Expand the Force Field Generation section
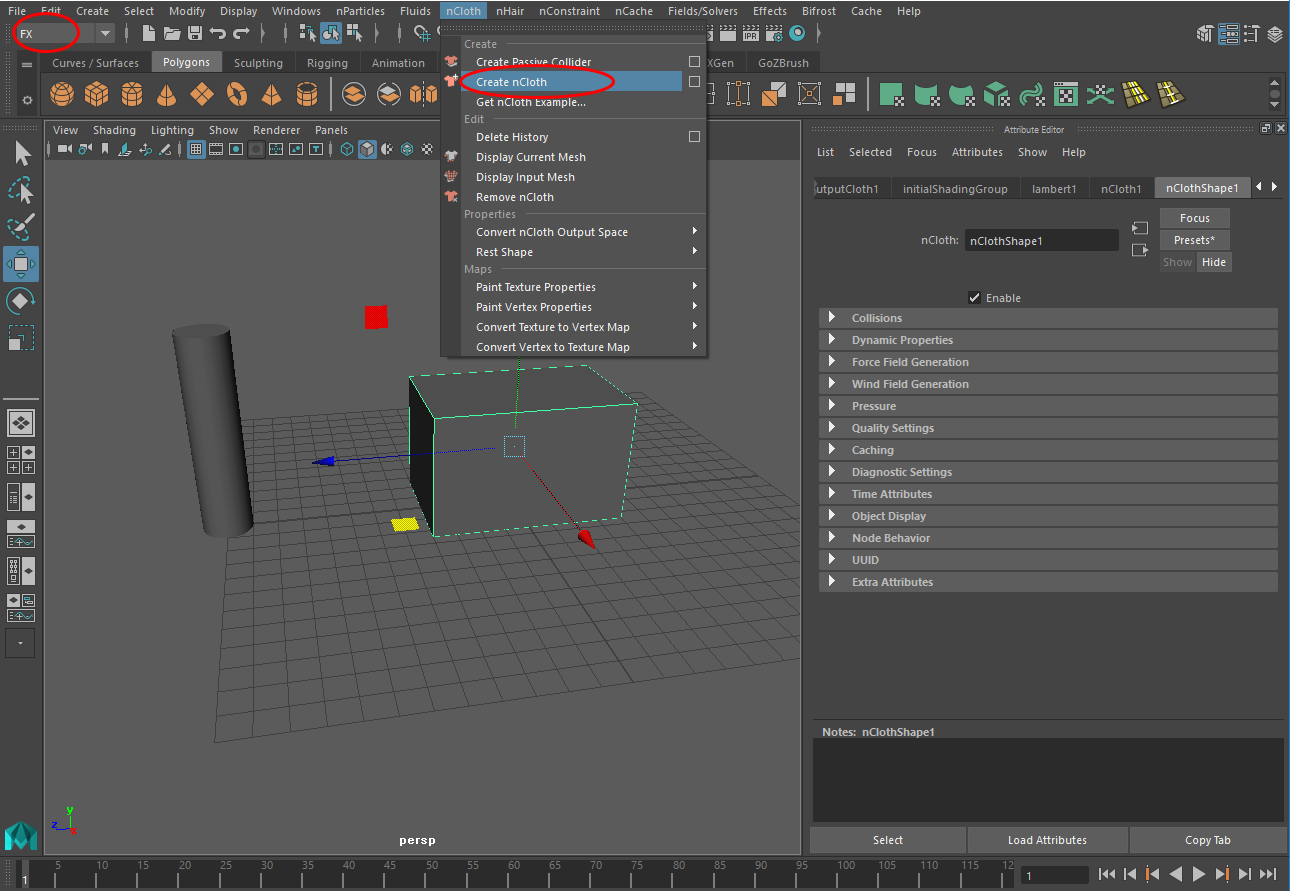The height and width of the screenshot is (891, 1290). tap(1048, 362)
